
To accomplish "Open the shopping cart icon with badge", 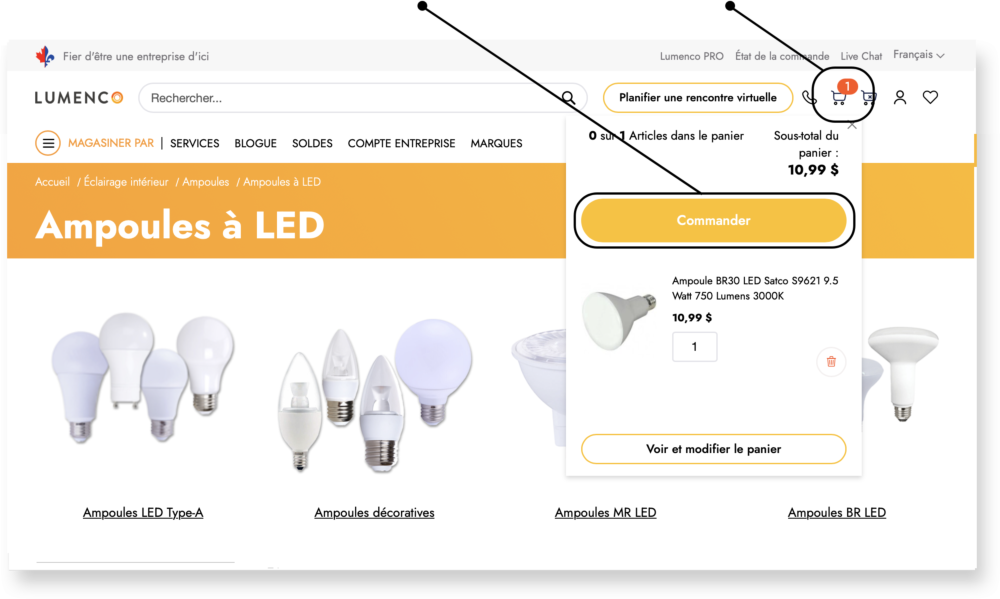I will click(839, 97).
